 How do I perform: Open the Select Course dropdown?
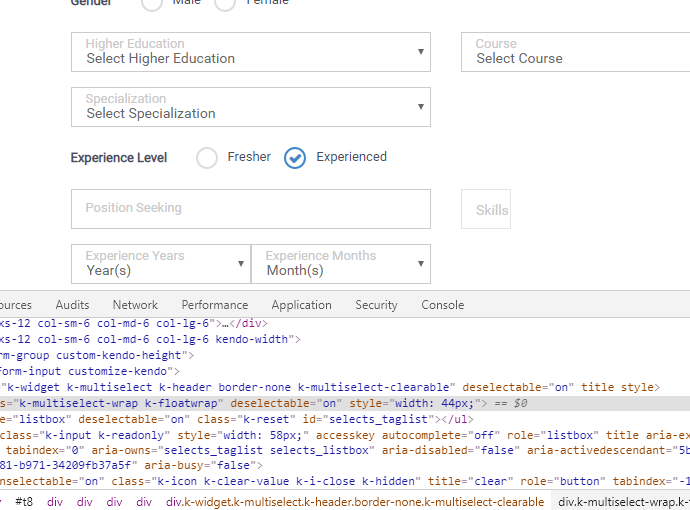pyautogui.click(x=575, y=52)
